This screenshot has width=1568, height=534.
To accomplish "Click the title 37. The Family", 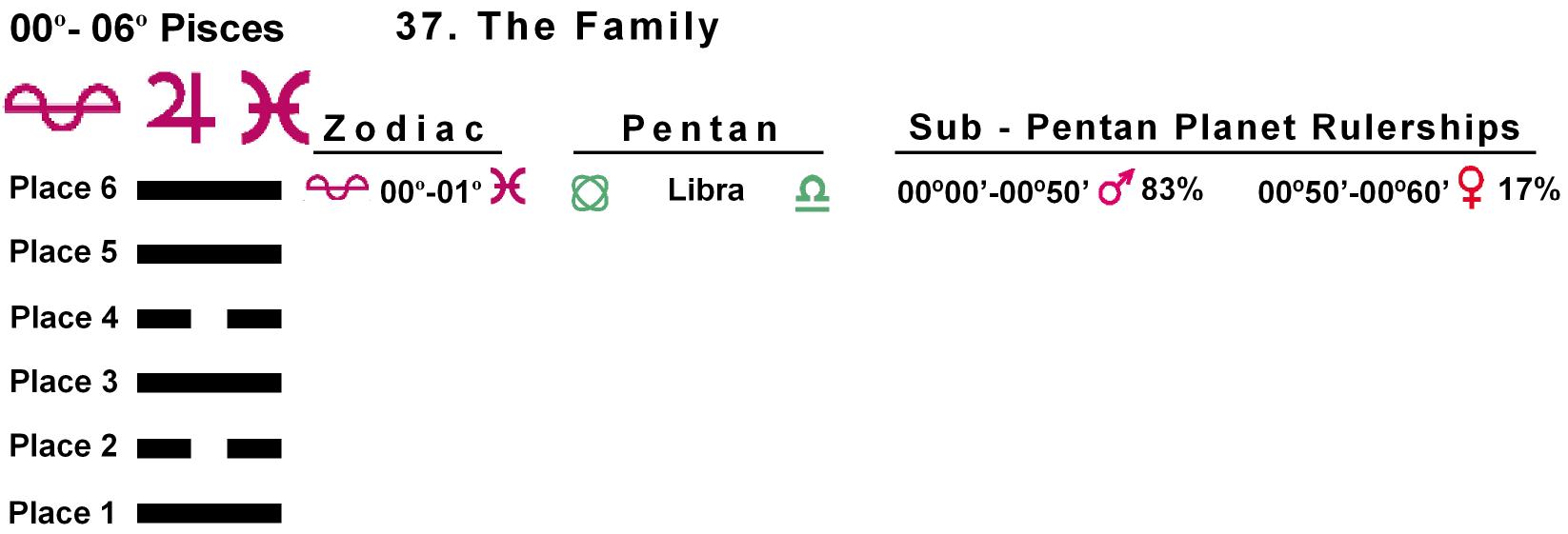I will coord(557,28).
